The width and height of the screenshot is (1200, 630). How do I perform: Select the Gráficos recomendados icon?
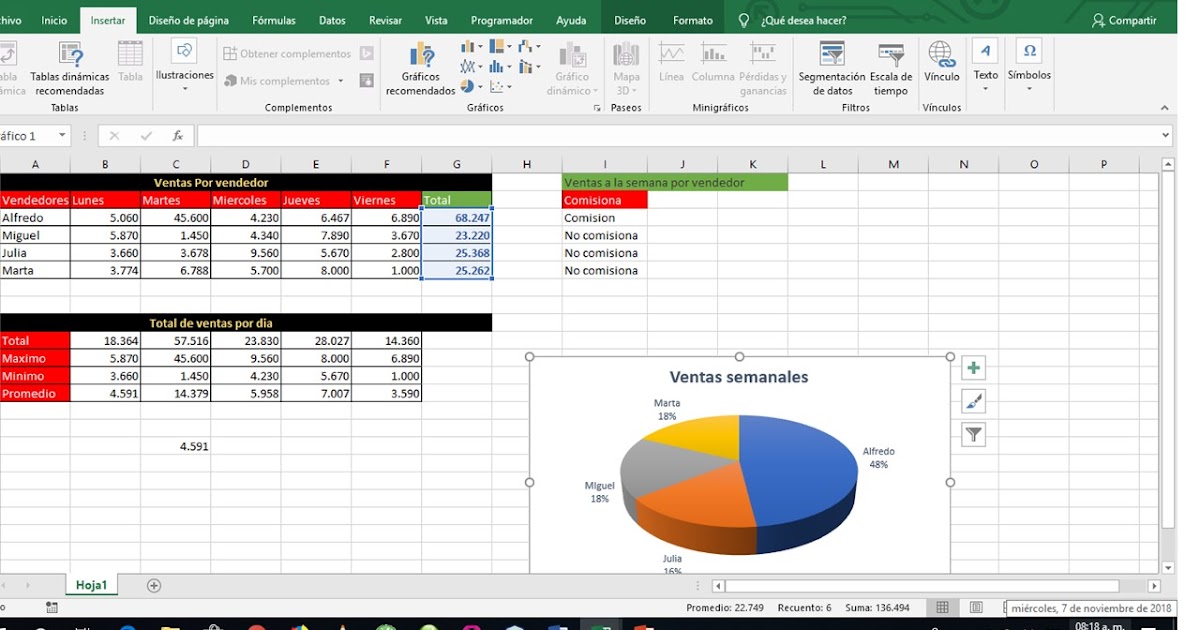[420, 66]
